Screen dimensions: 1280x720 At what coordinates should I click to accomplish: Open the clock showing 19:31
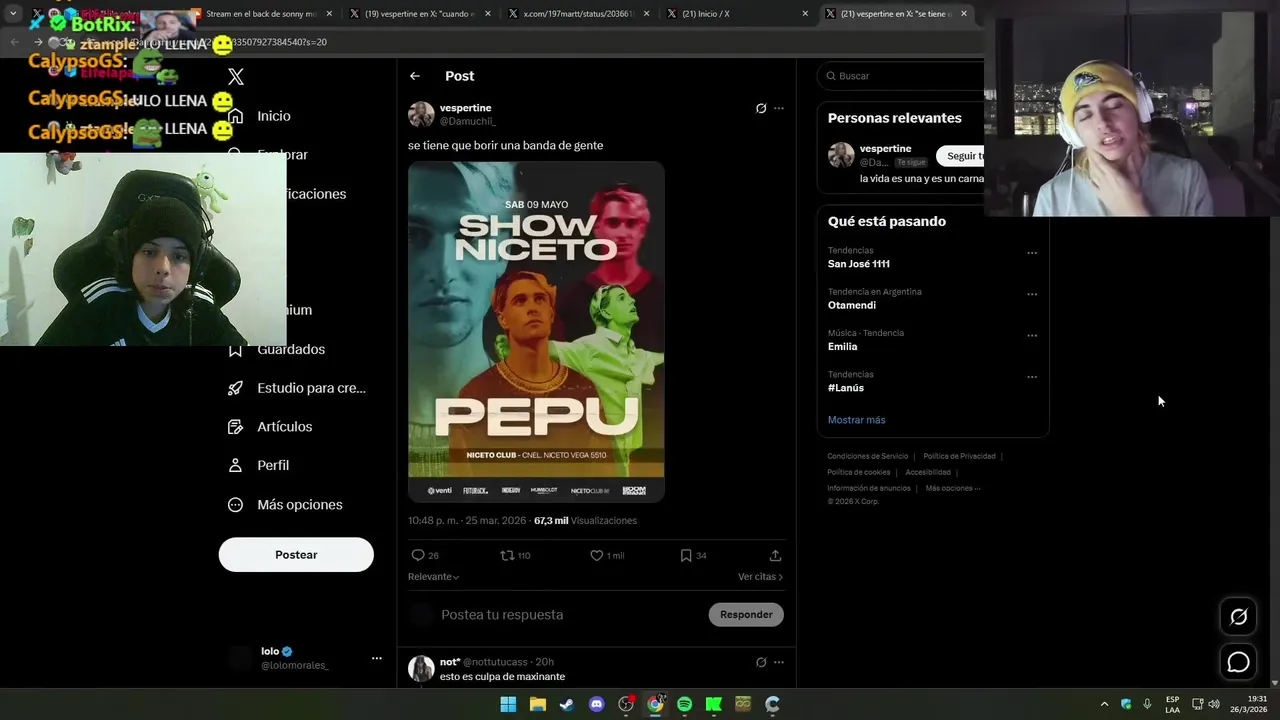coord(1248,704)
